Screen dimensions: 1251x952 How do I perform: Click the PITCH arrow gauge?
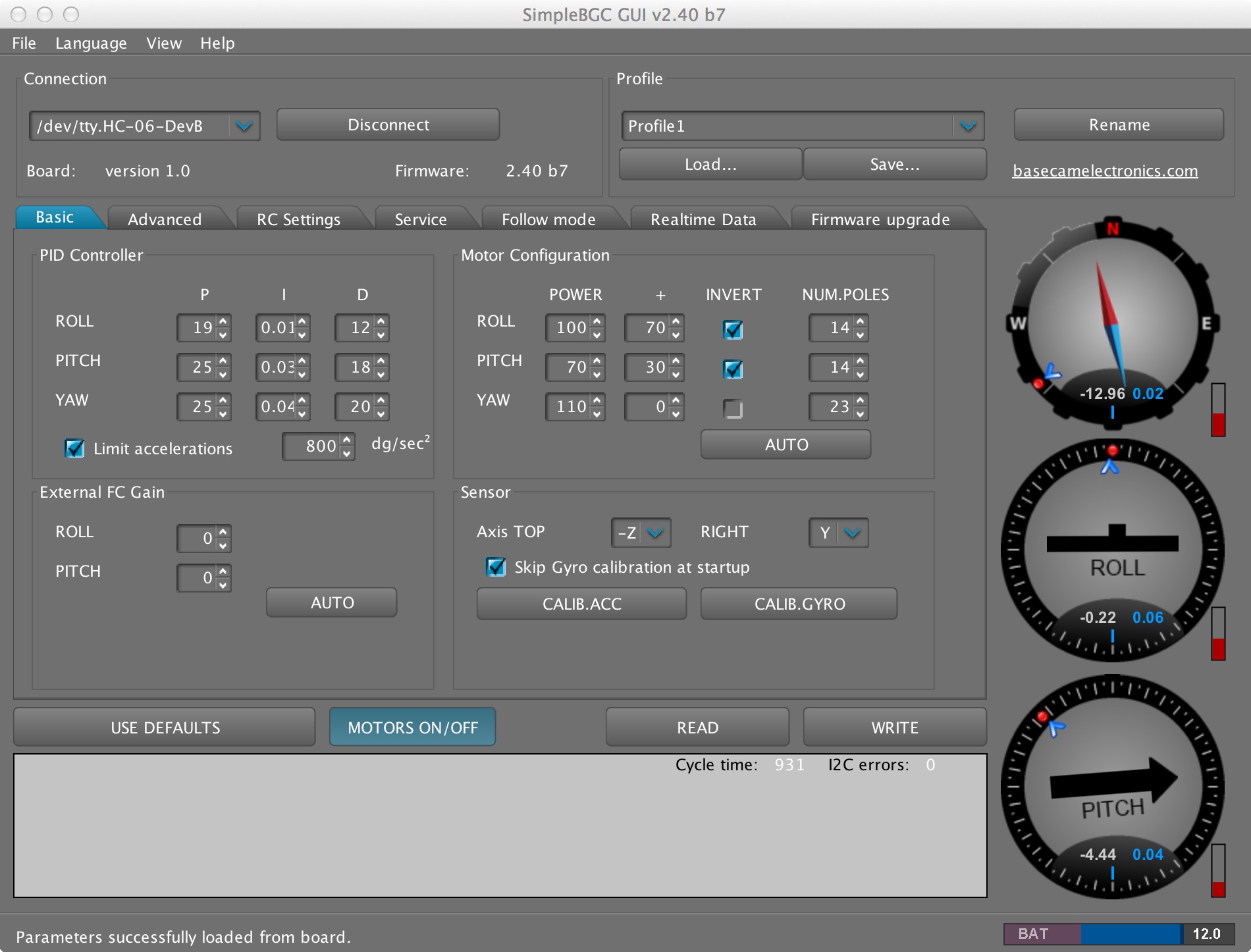(1111, 787)
